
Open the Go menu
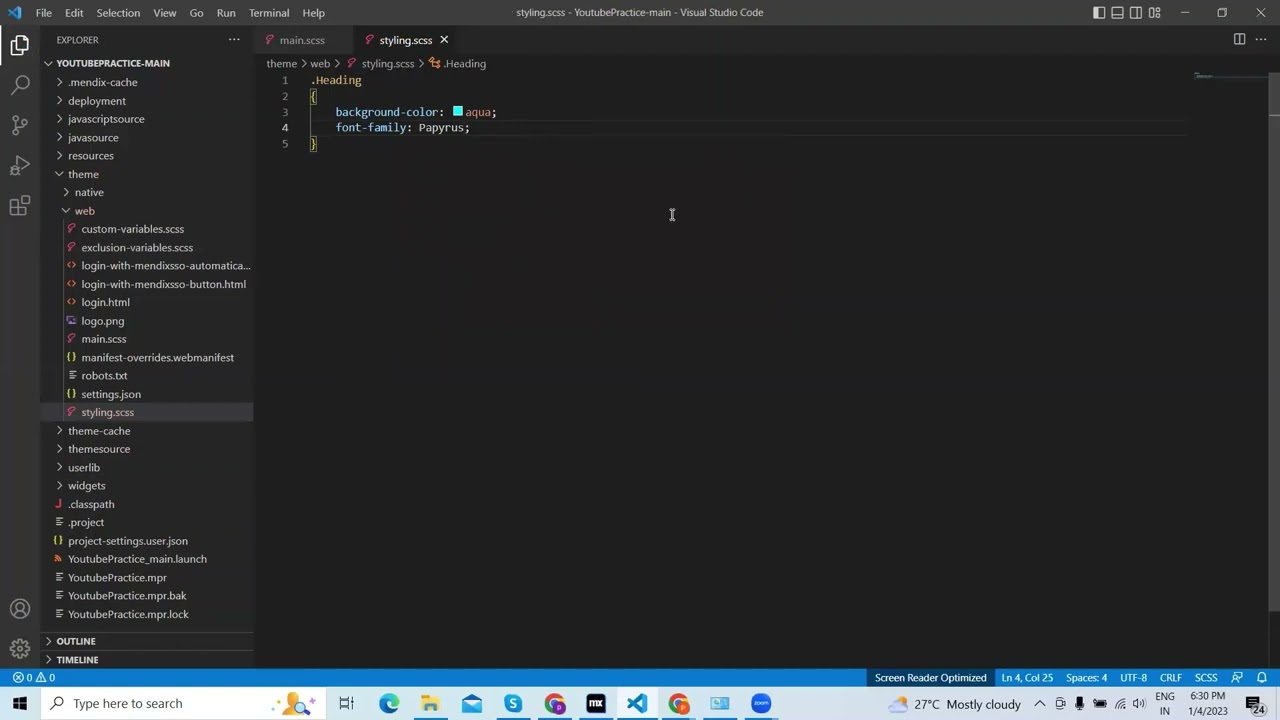point(196,12)
